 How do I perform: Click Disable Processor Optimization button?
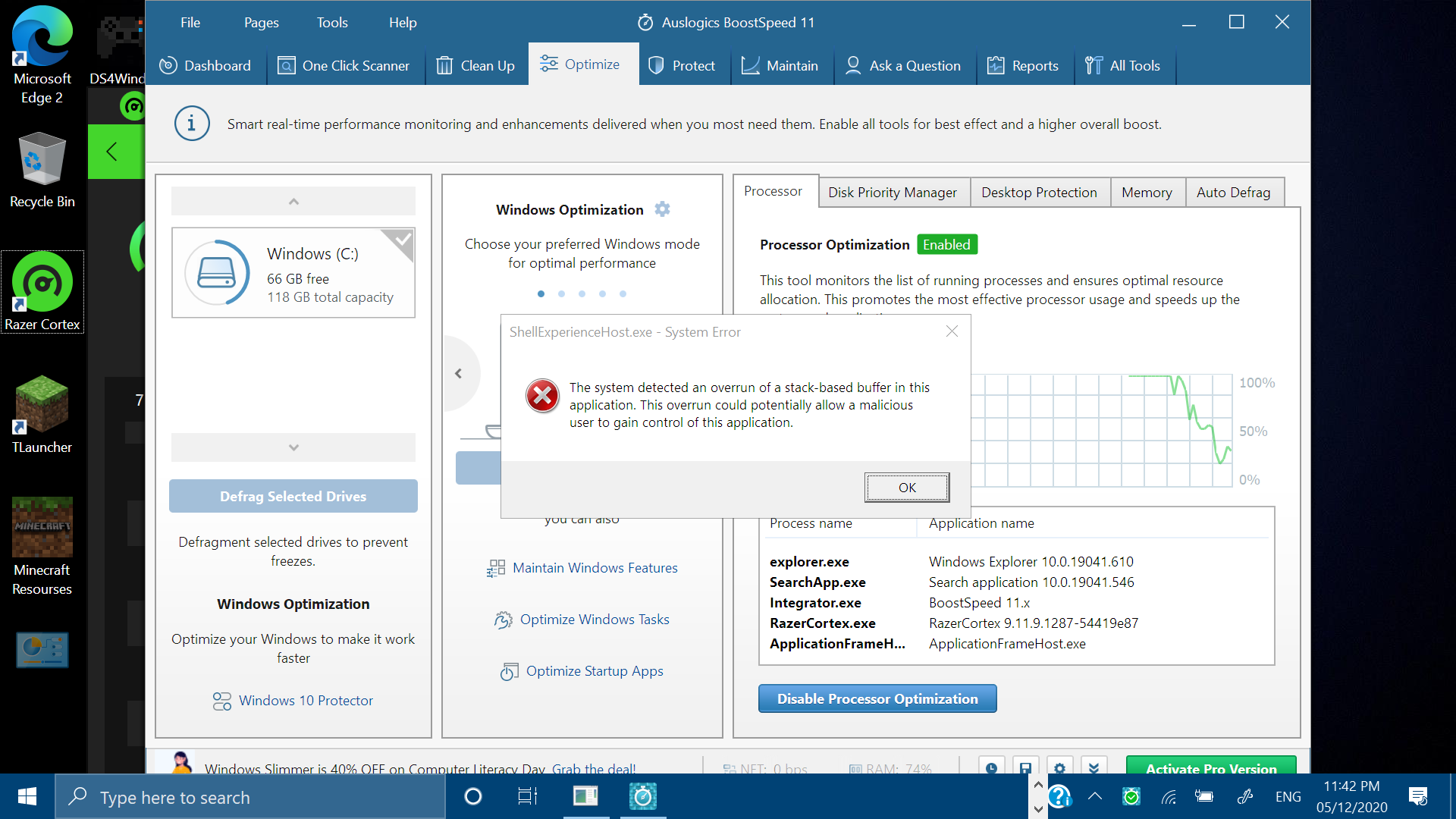coord(877,698)
